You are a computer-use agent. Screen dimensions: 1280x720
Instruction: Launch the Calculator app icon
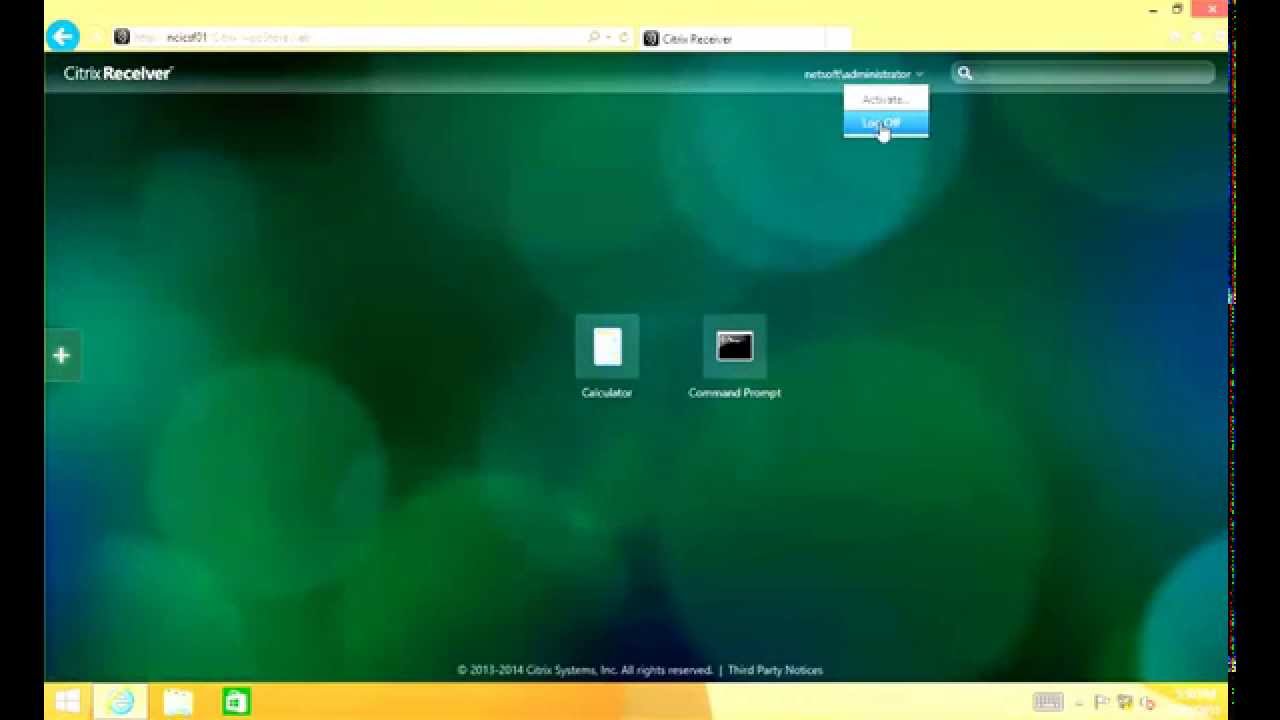[607, 347]
